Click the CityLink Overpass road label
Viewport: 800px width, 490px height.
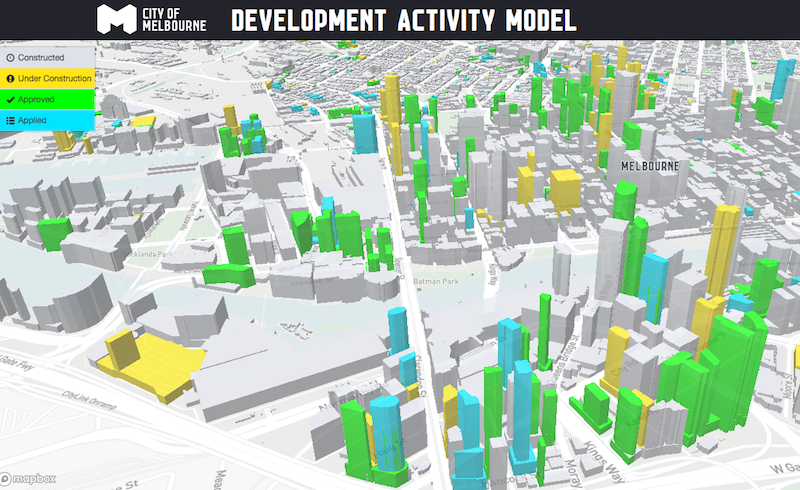coord(90,398)
